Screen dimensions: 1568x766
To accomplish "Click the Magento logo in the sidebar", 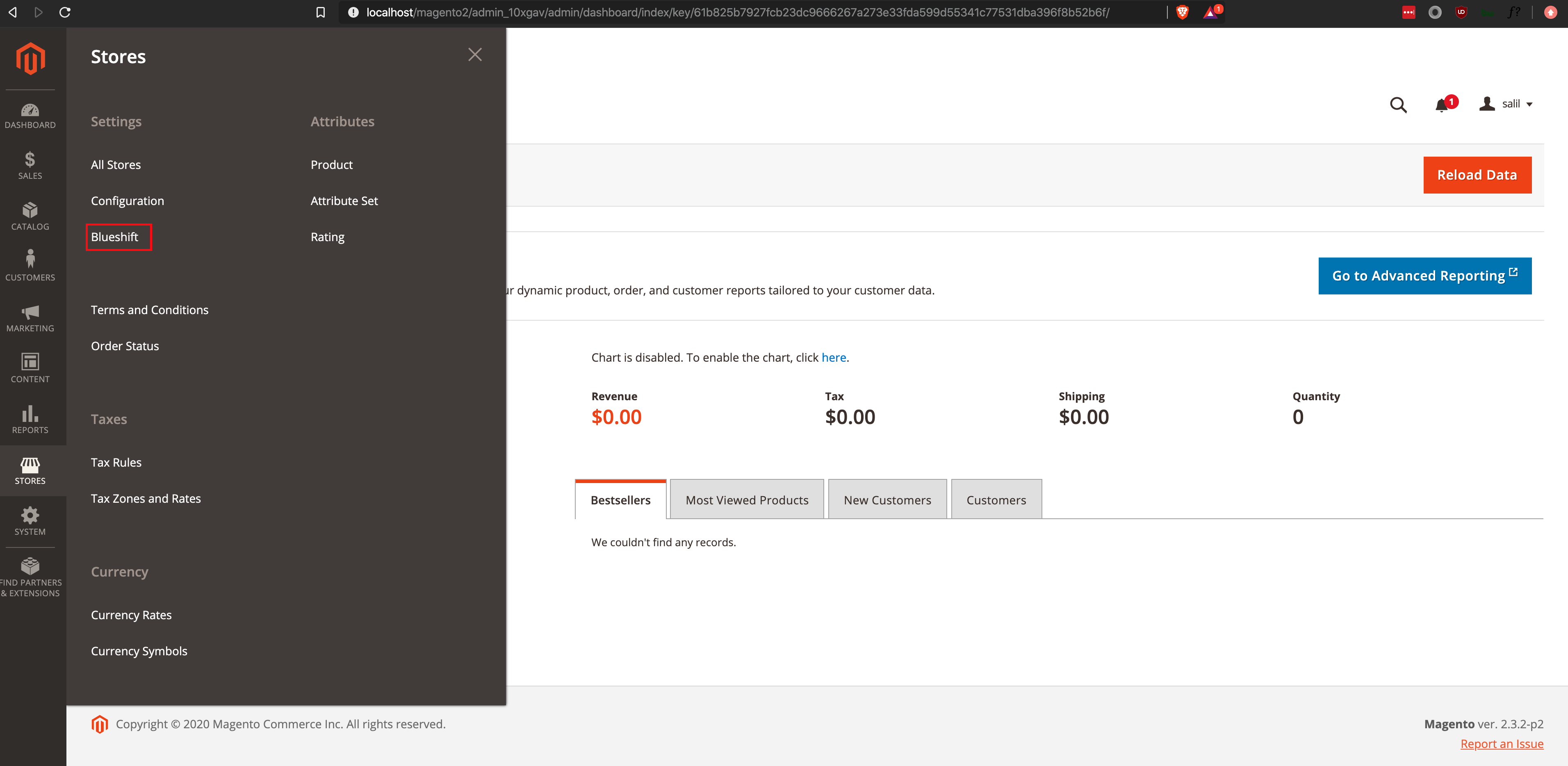I will [30, 59].
